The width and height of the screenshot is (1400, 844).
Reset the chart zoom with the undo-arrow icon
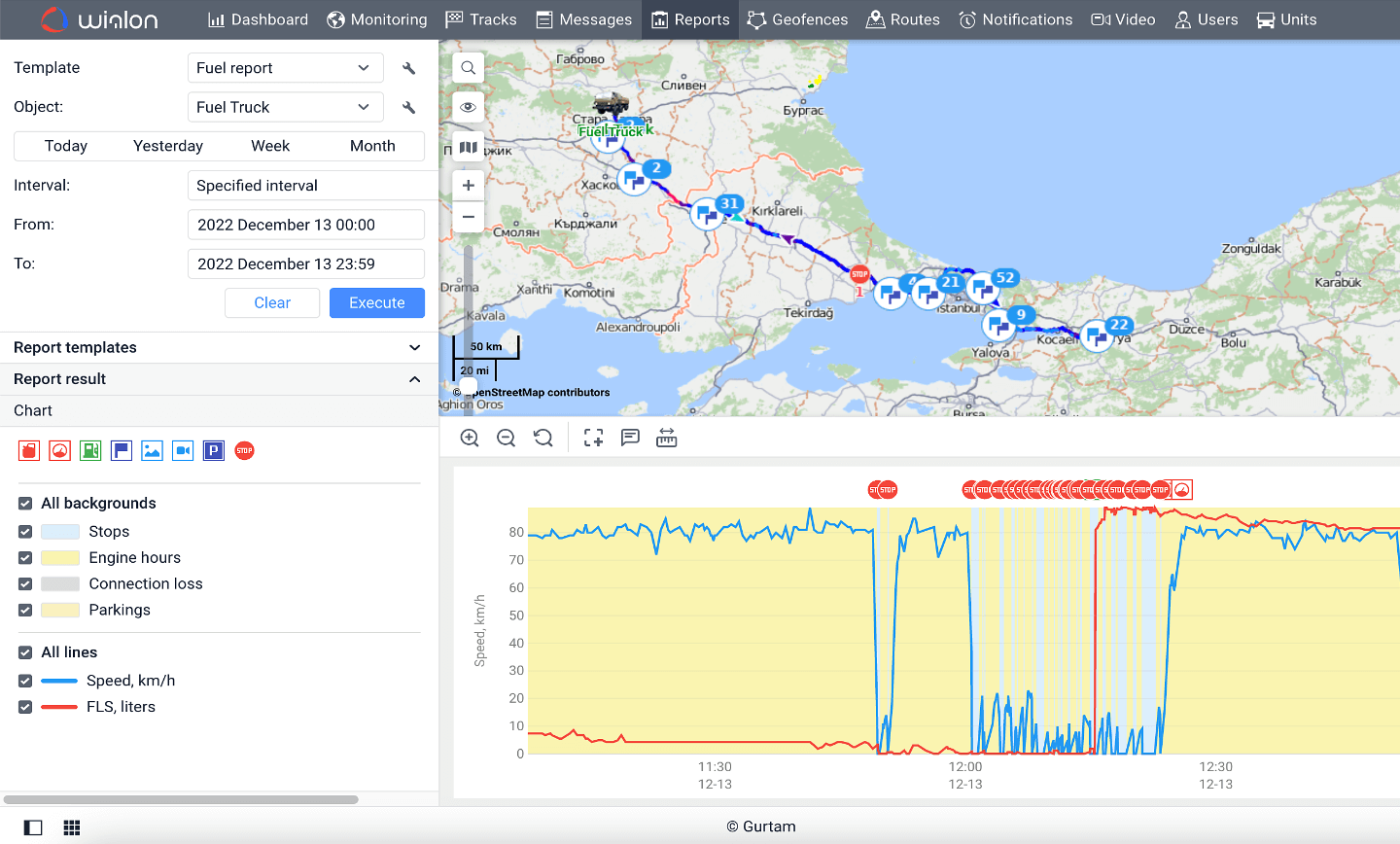[542, 438]
